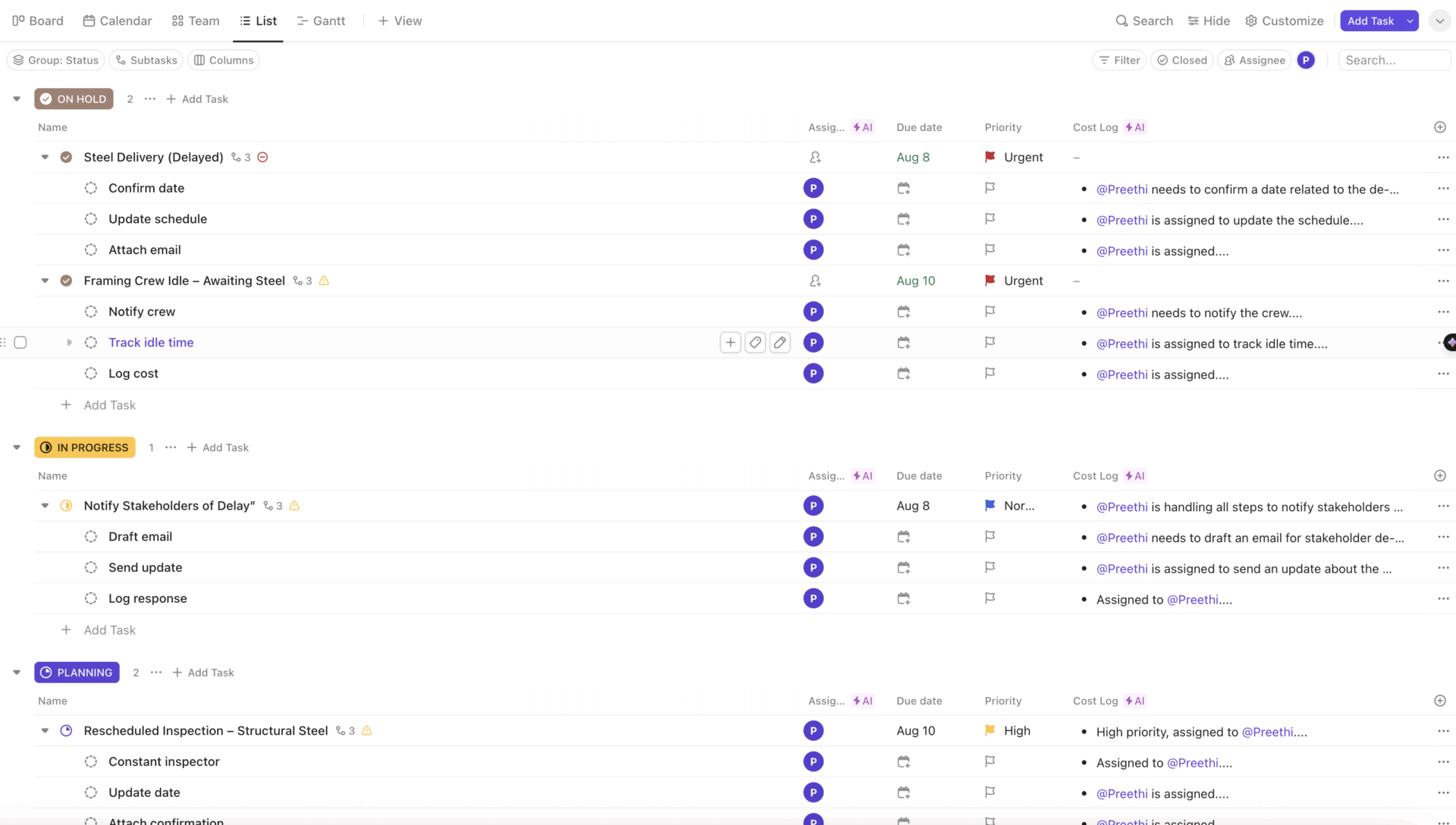Toggle status circle of Confirm date subtask

[x=91, y=188]
